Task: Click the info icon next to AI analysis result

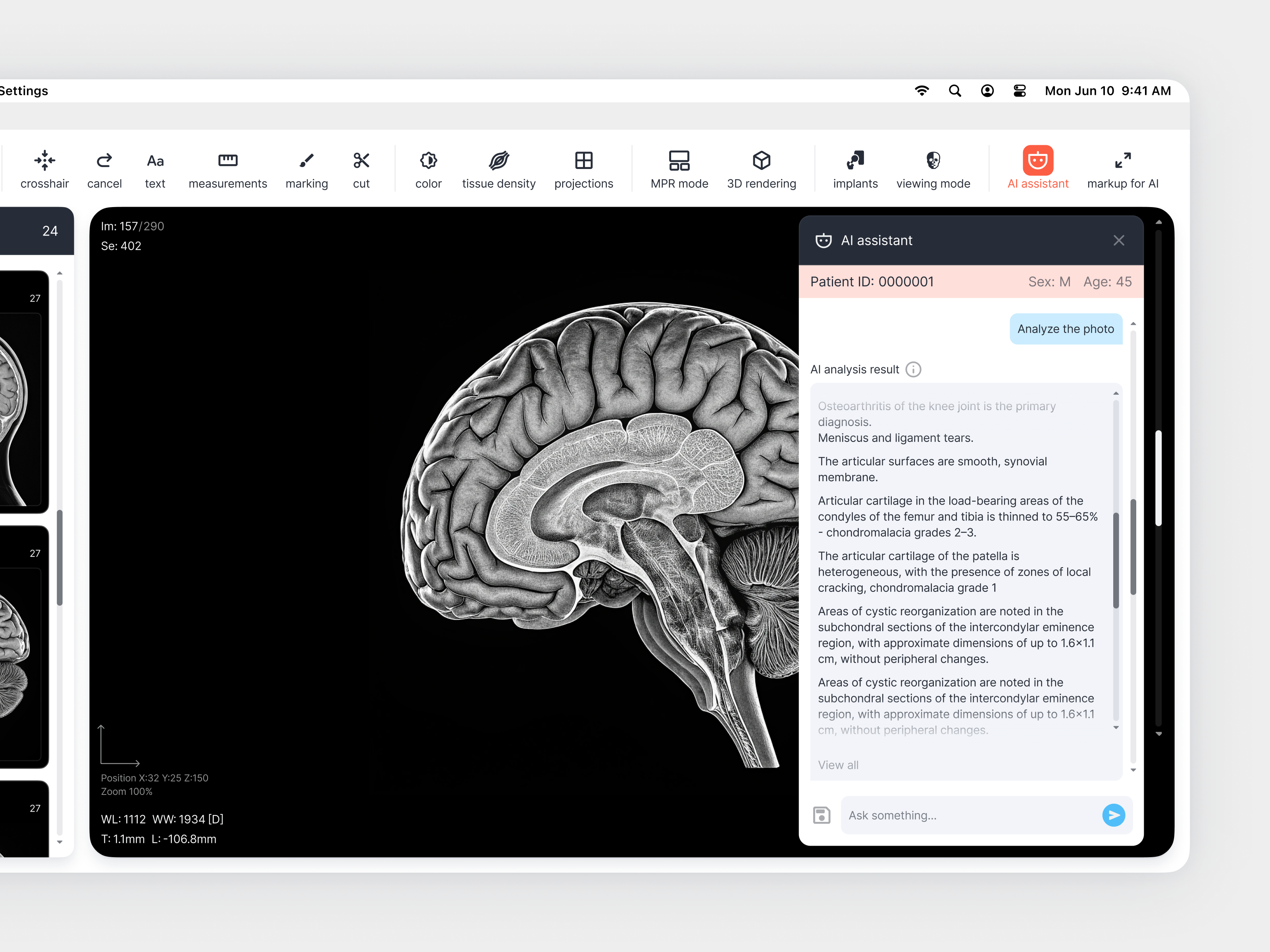Action: [913, 370]
